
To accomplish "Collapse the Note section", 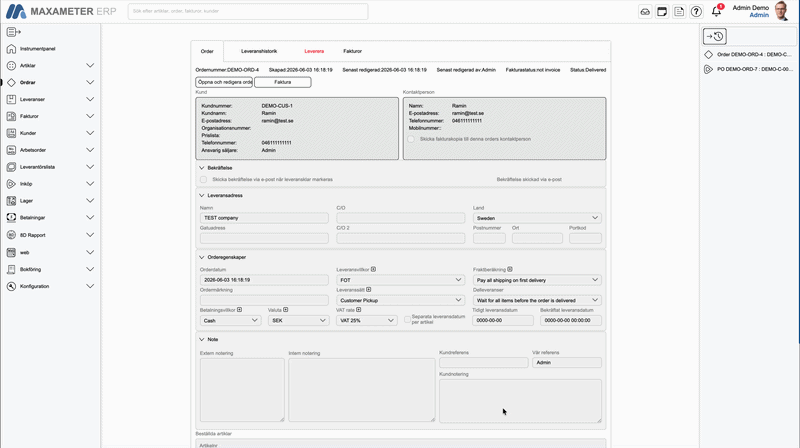I will pos(202,339).
